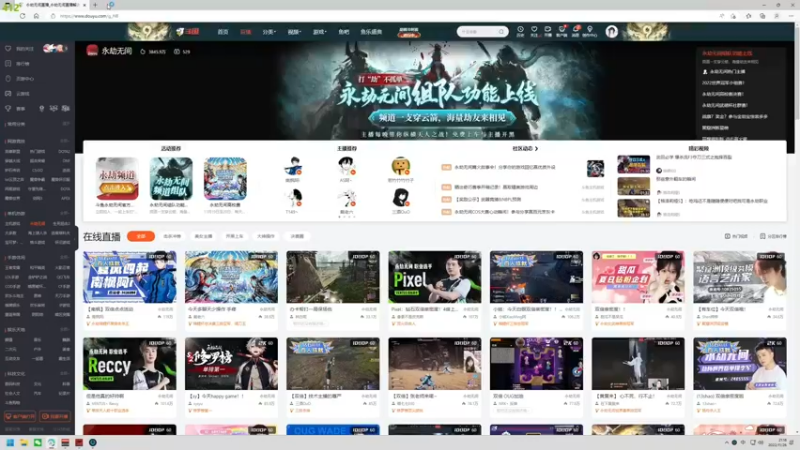
Task: Click the Douyu logo in header
Action: [x=188, y=32]
